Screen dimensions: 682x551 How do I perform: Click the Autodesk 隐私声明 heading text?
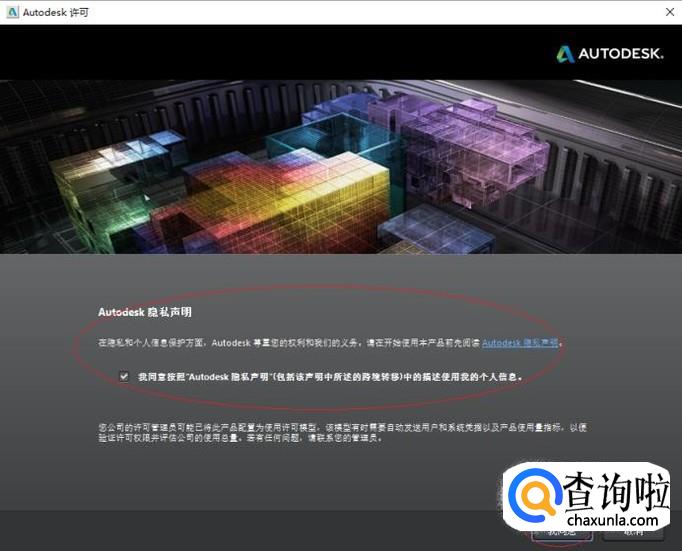pyautogui.click(x=145, y=312)
